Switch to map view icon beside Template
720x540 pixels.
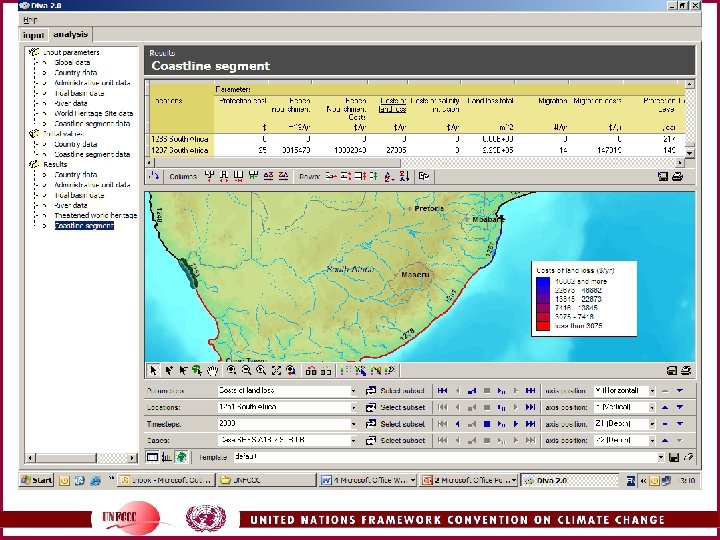click(x=181, y=457)
